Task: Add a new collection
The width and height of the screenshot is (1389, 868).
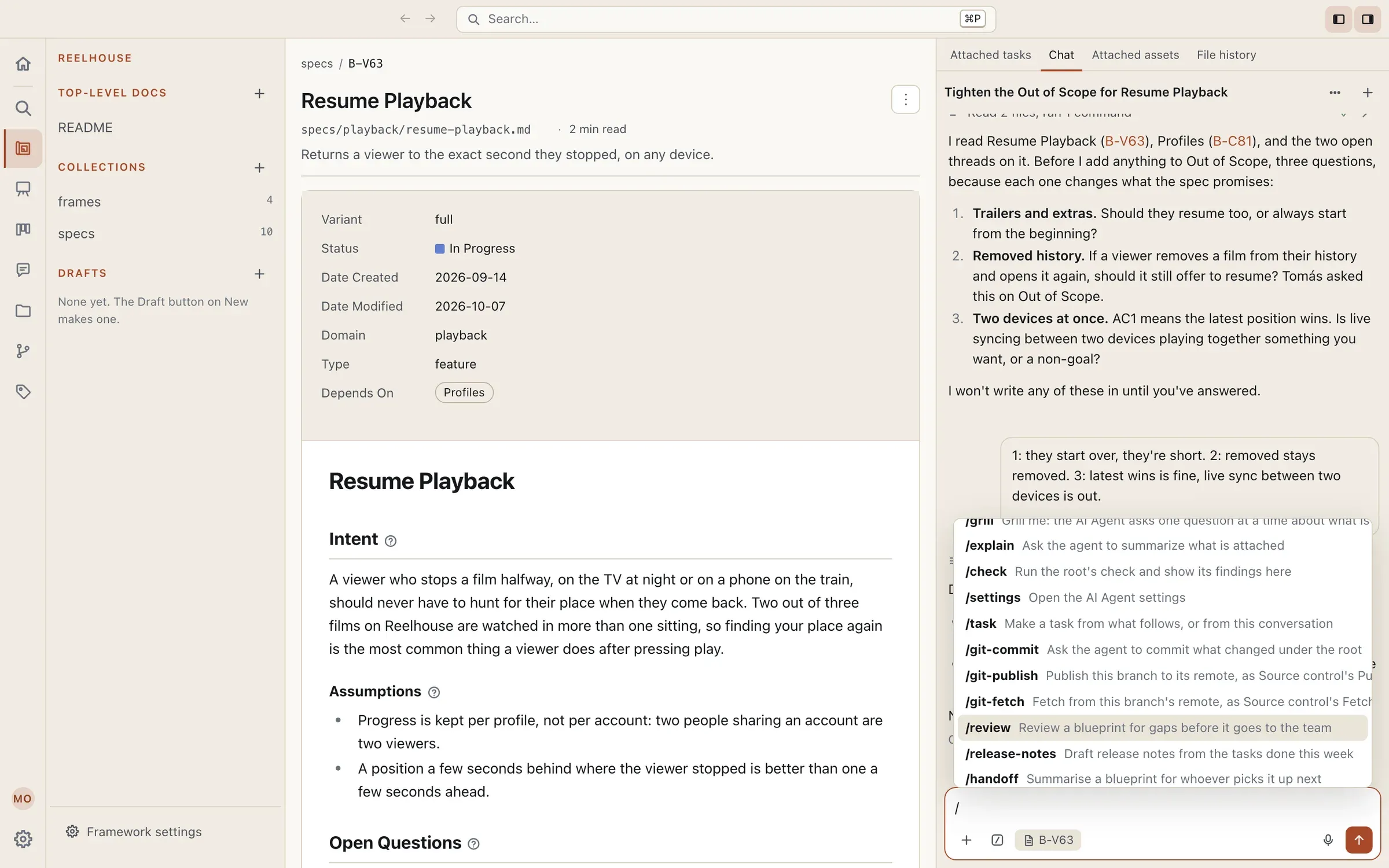Action: point(259,167)
